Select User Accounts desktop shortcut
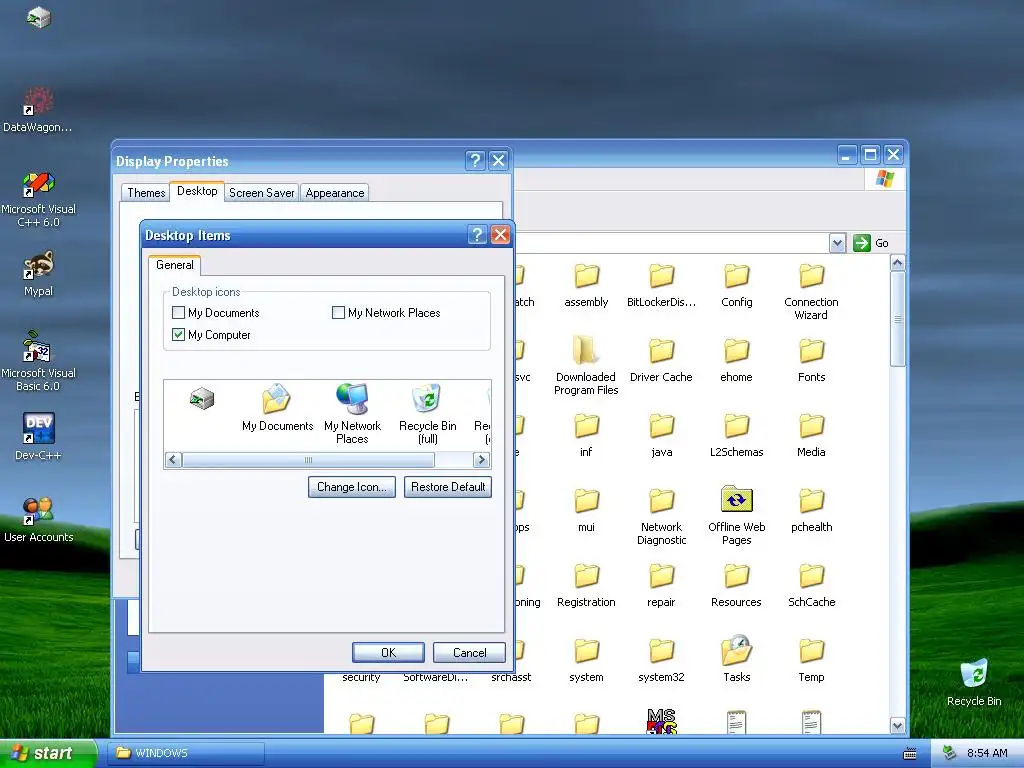Image resolution: width=1024 pixels, height=768 pixels. click(38, 520)
